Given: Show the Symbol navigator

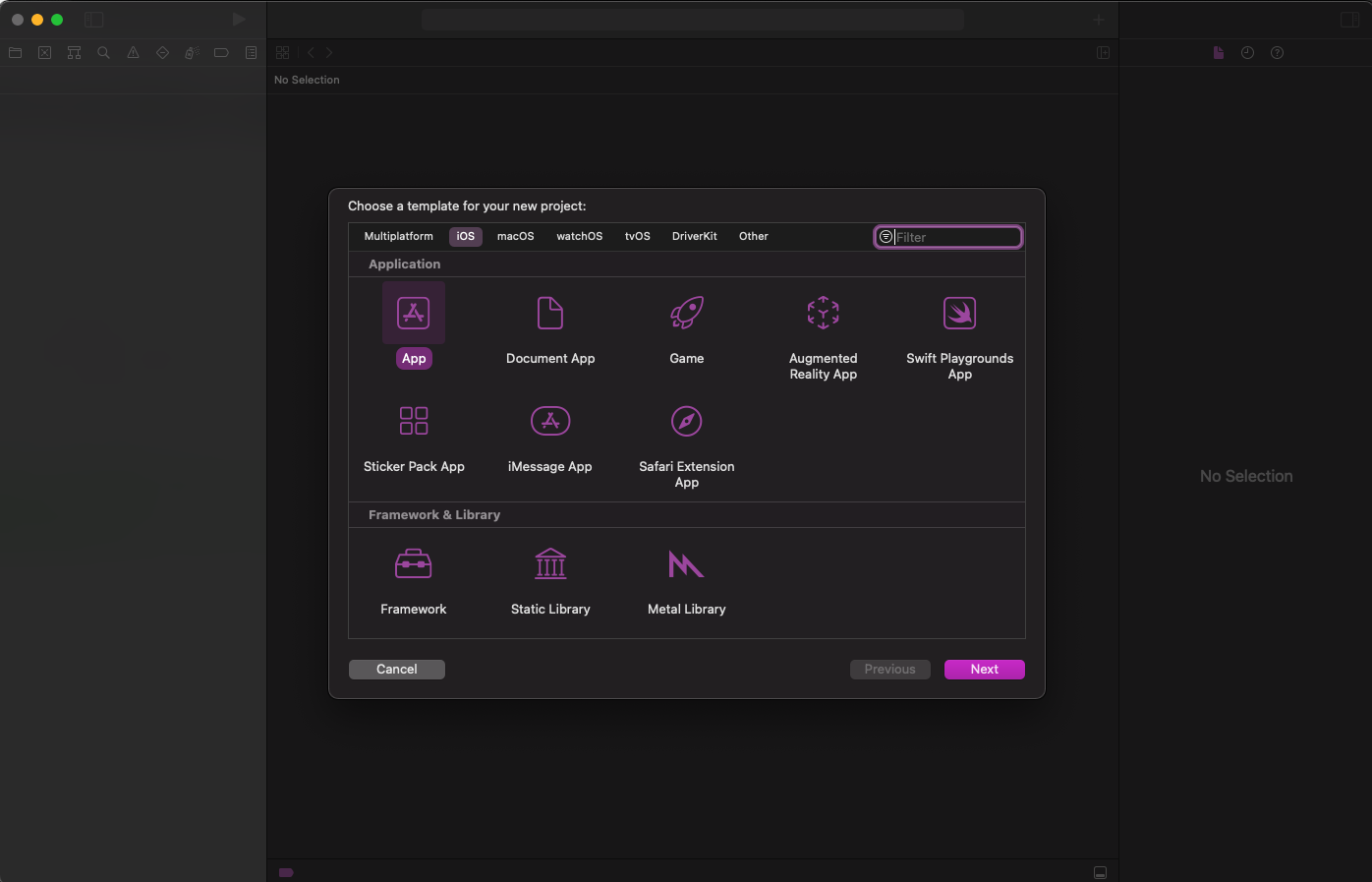Looking at the screenshot, I should tap(75, 53).
